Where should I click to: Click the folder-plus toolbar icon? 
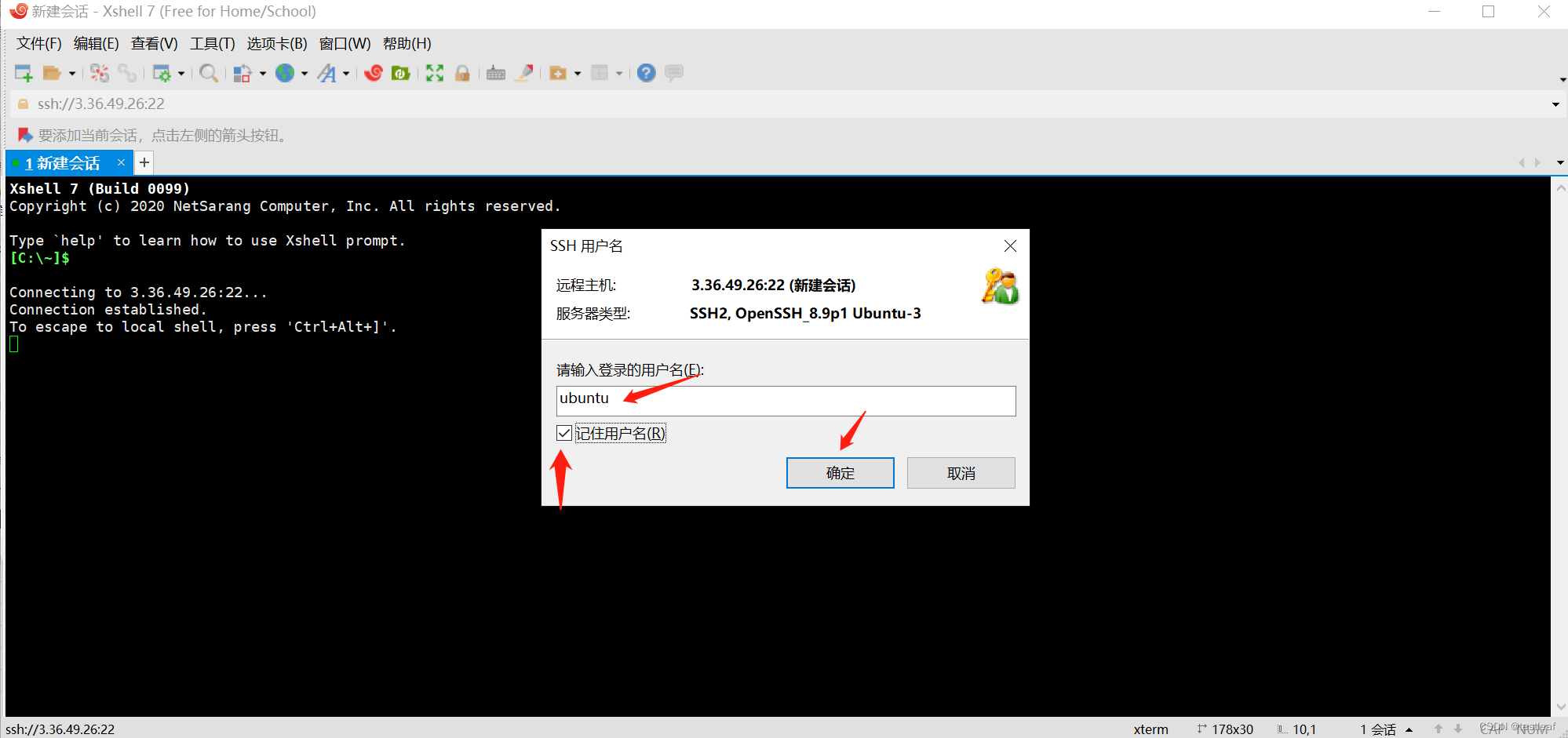point(558,73)
